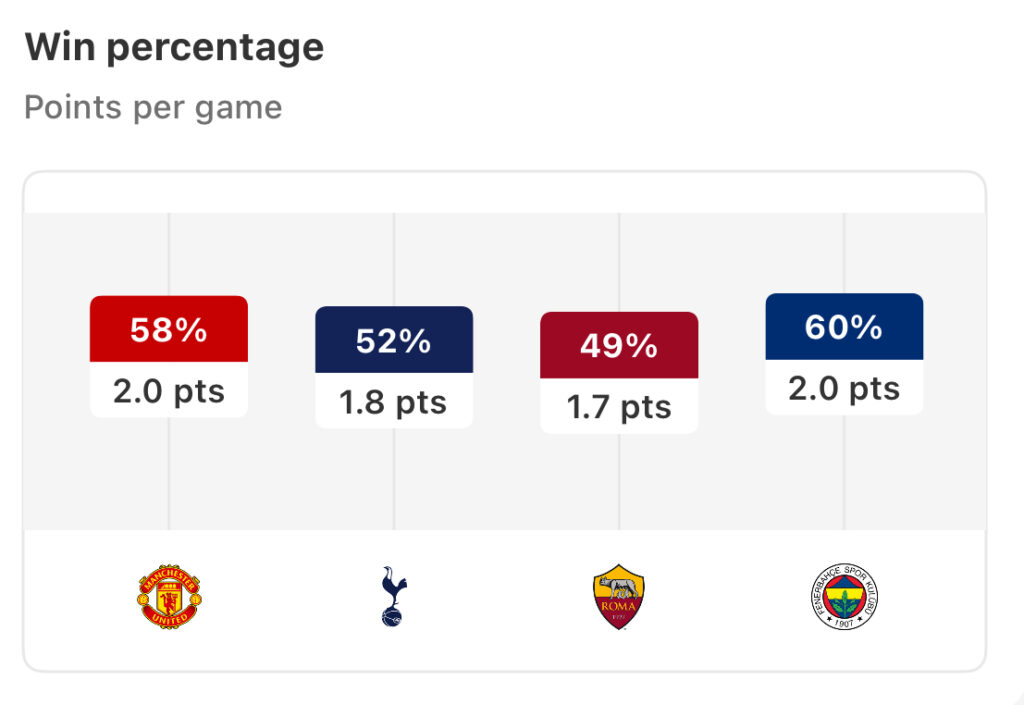Open the Fenerbahçe club badge
This screenshot has width=1024, height=705.
(x=844, y=597)
